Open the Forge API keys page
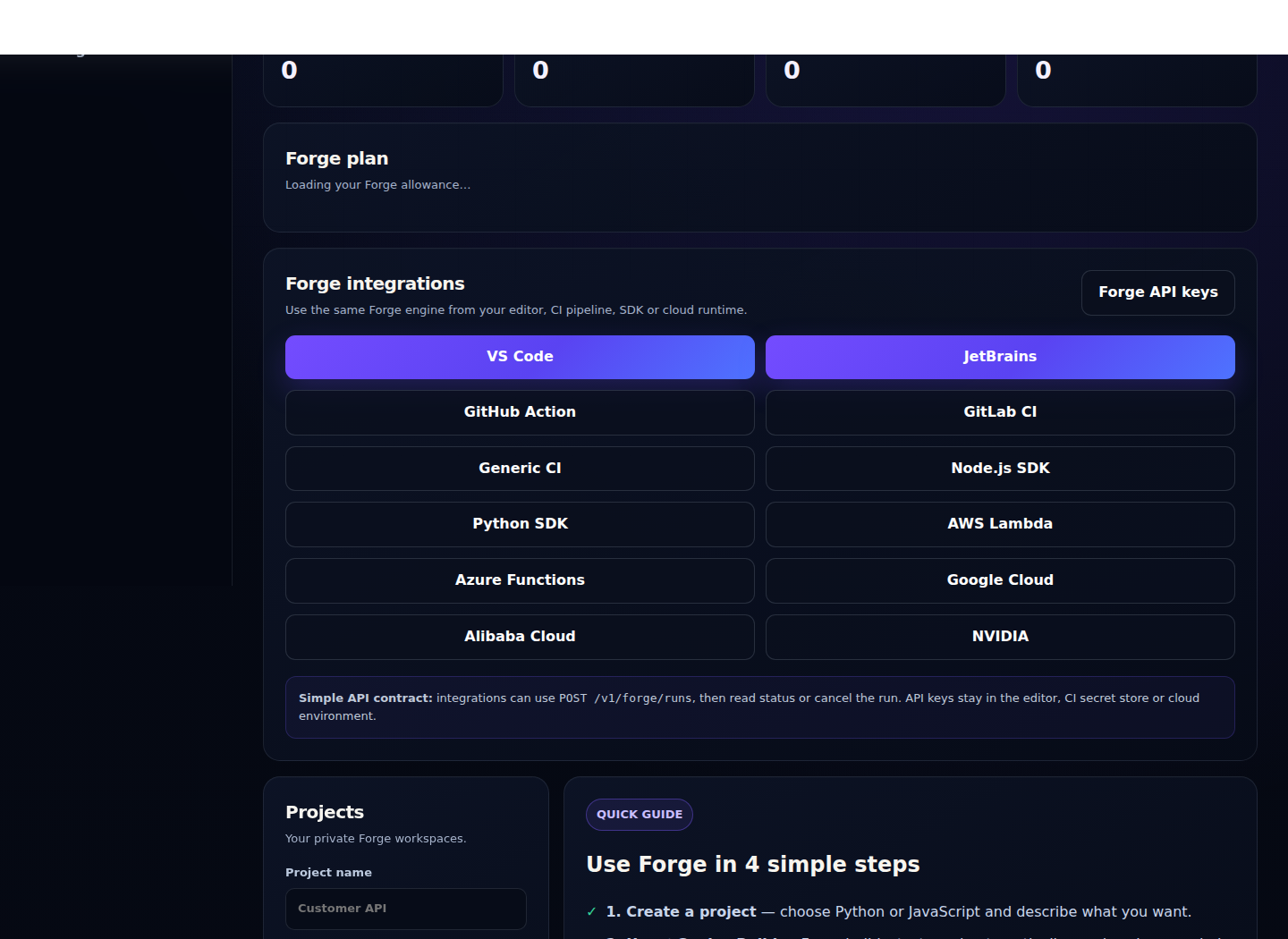Image resolution: width=1288 pixels, height=939 pixels. point(1157,292)
